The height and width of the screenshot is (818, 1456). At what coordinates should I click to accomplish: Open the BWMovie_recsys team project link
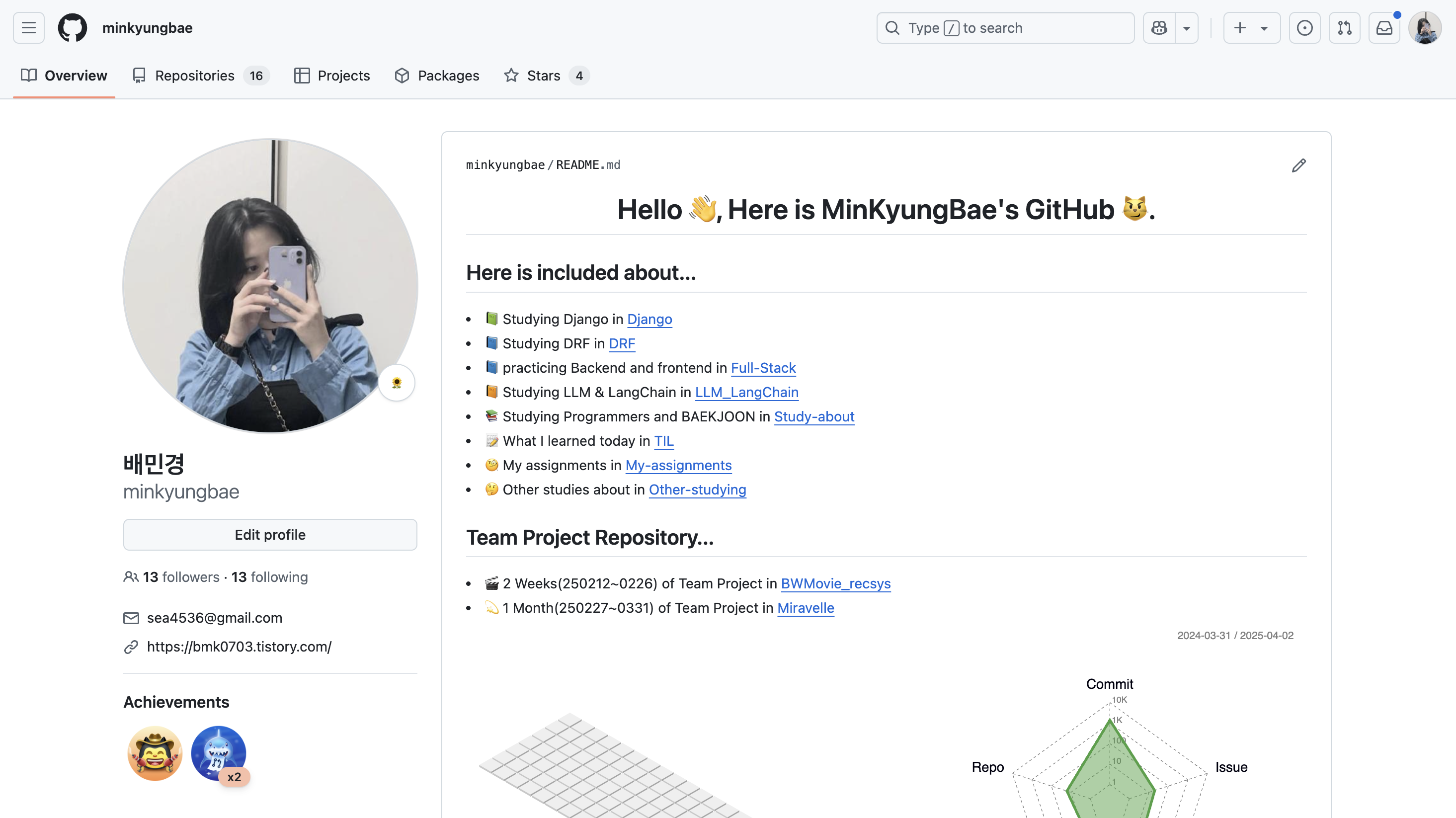tap(835, 583)
